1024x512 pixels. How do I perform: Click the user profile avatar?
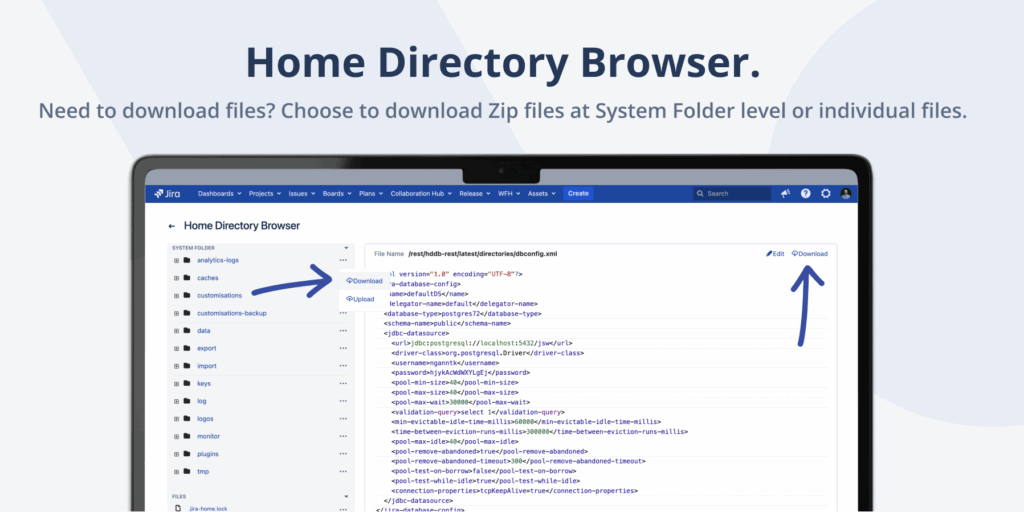[x=846, y=193]
